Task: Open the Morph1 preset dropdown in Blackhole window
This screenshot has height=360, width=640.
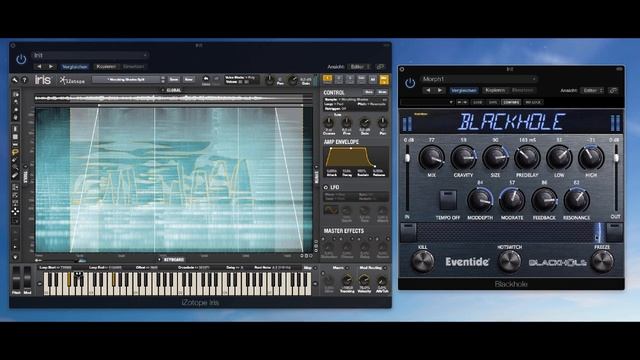Action: point(479,79)
